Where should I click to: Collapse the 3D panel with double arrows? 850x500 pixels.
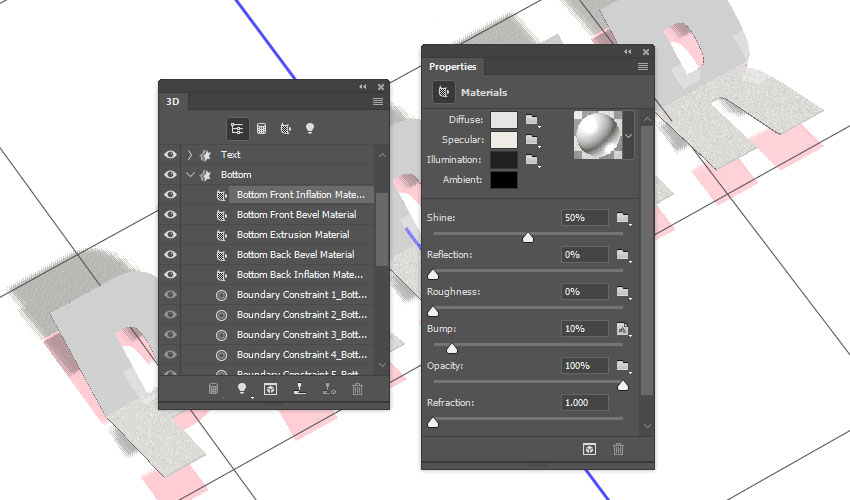click(363, 87)
